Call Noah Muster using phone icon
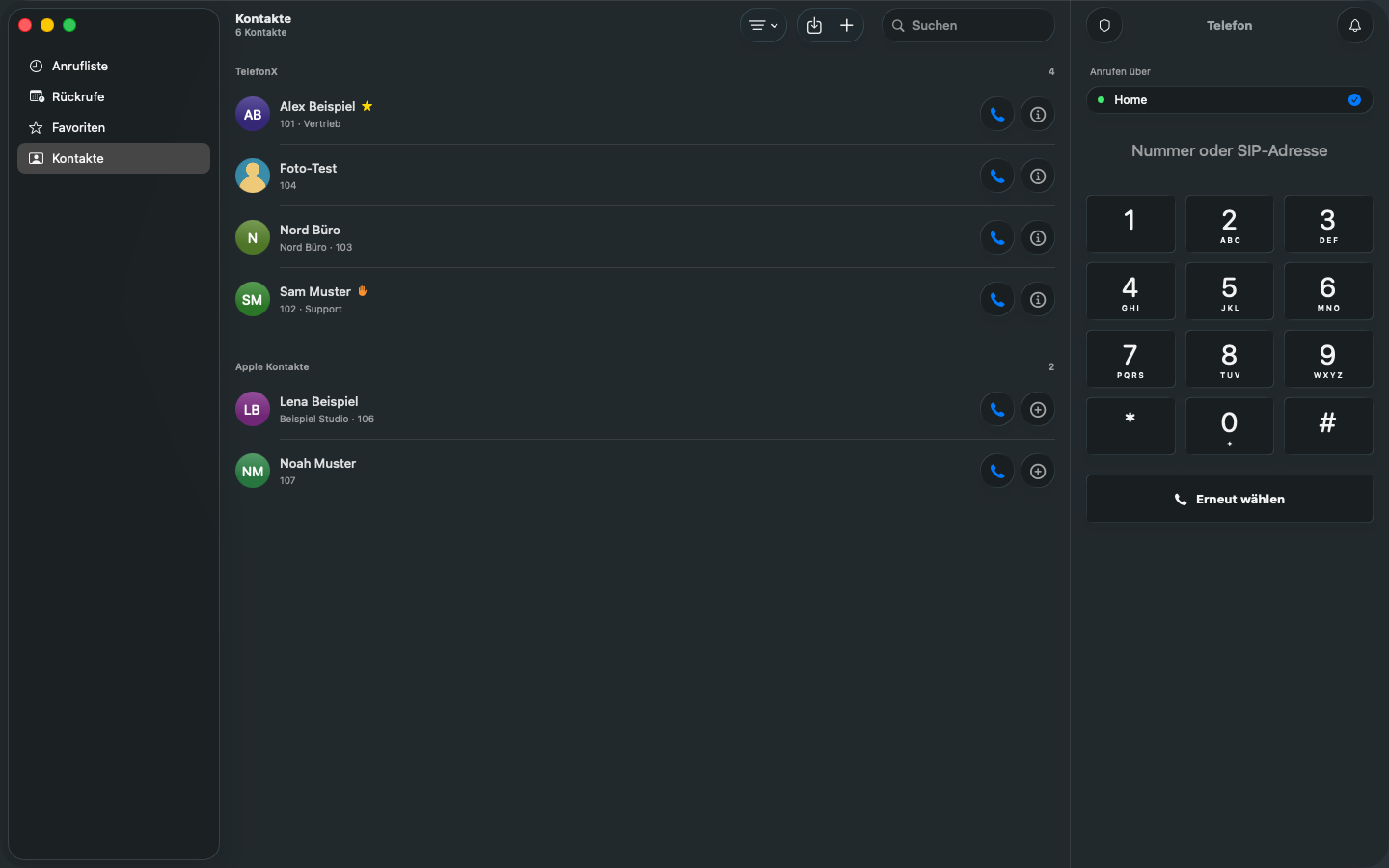The image size is (1389, 868). coord(997,472)
